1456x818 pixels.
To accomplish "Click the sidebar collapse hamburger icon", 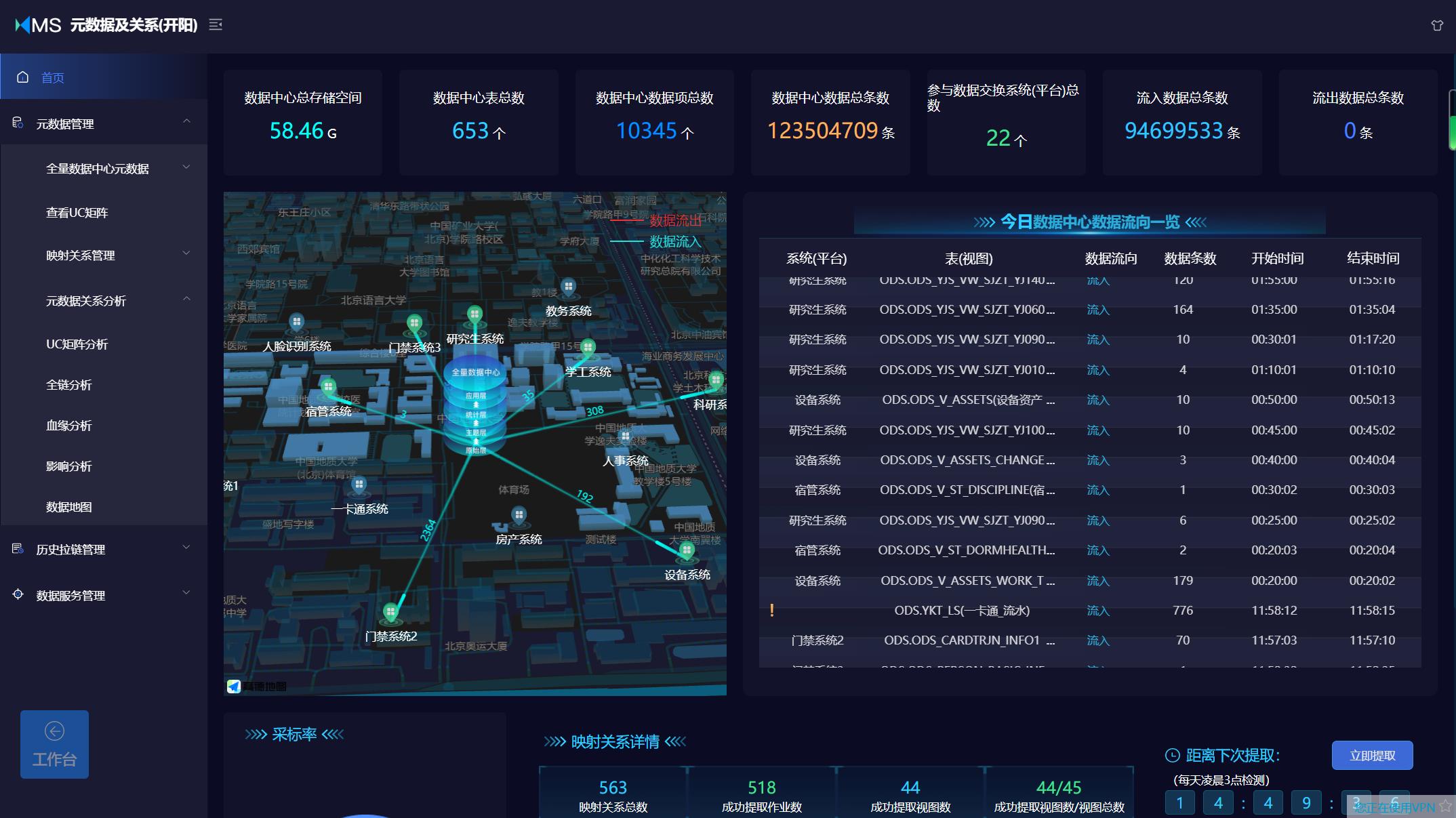I will (x=216, y=25).
